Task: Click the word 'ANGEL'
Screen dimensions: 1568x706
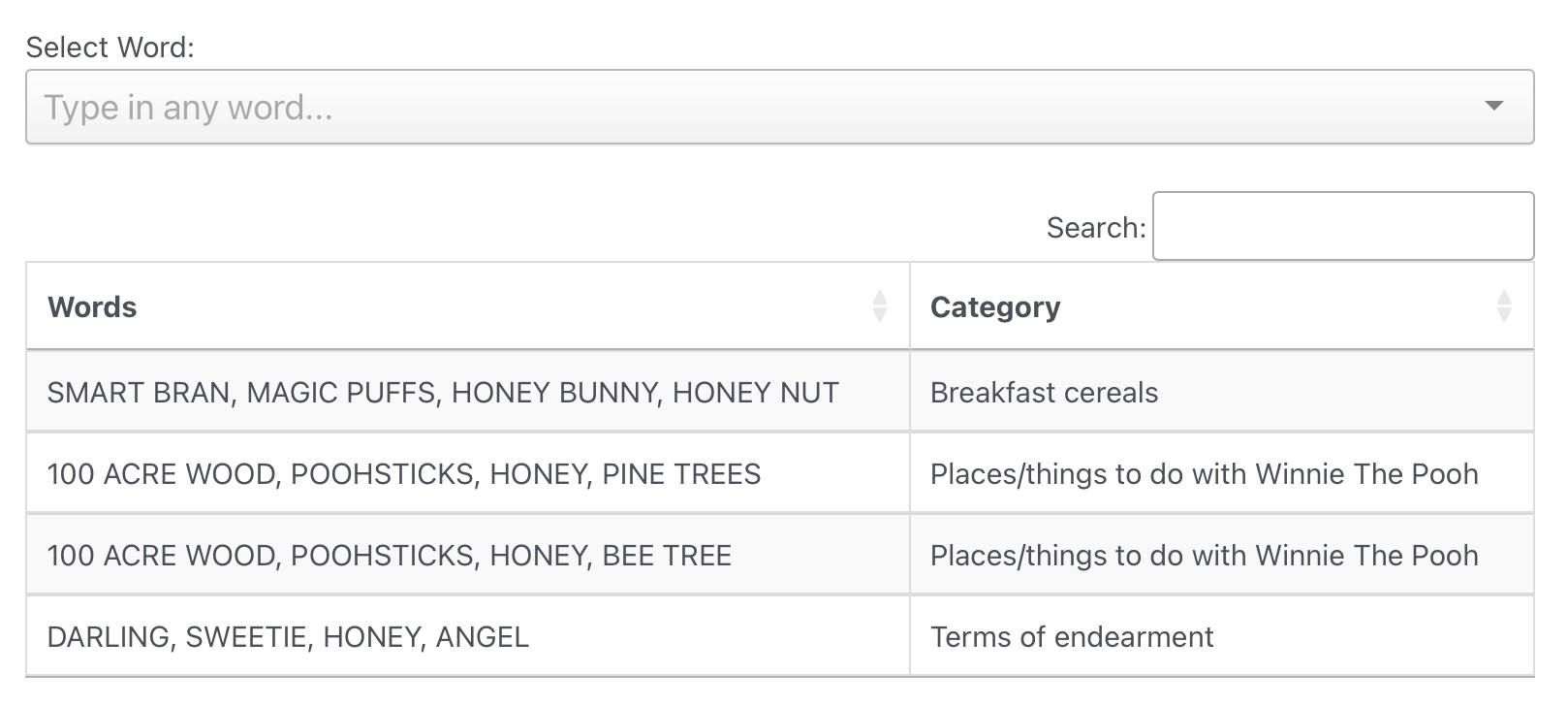Action: pyautogui.click(x=482, y=637)
